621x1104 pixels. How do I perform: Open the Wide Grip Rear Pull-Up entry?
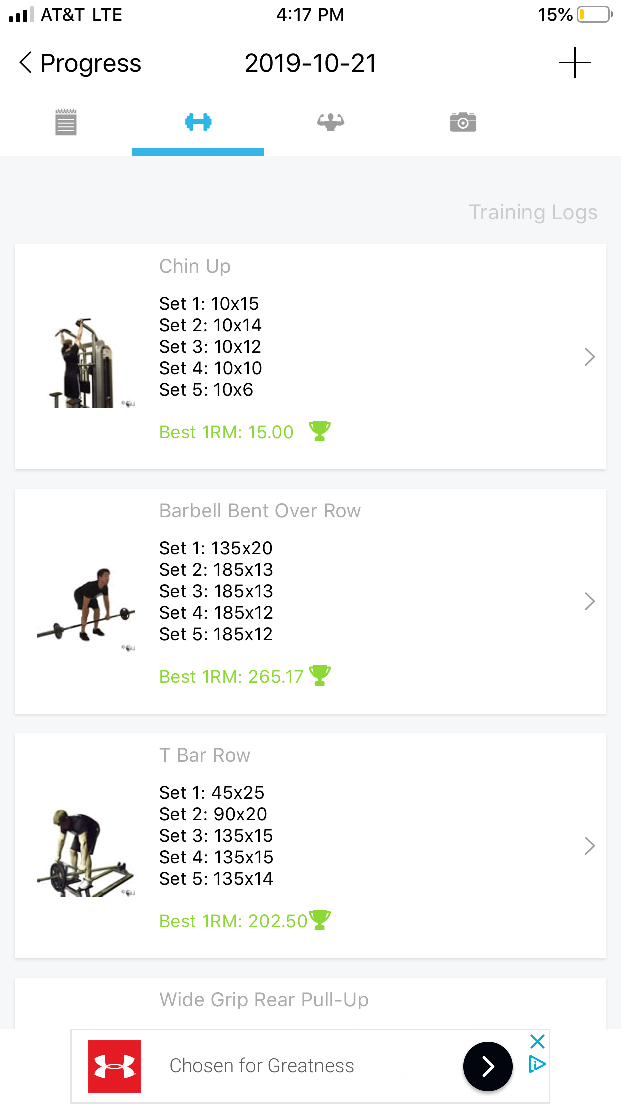(x=264, y=1000)
